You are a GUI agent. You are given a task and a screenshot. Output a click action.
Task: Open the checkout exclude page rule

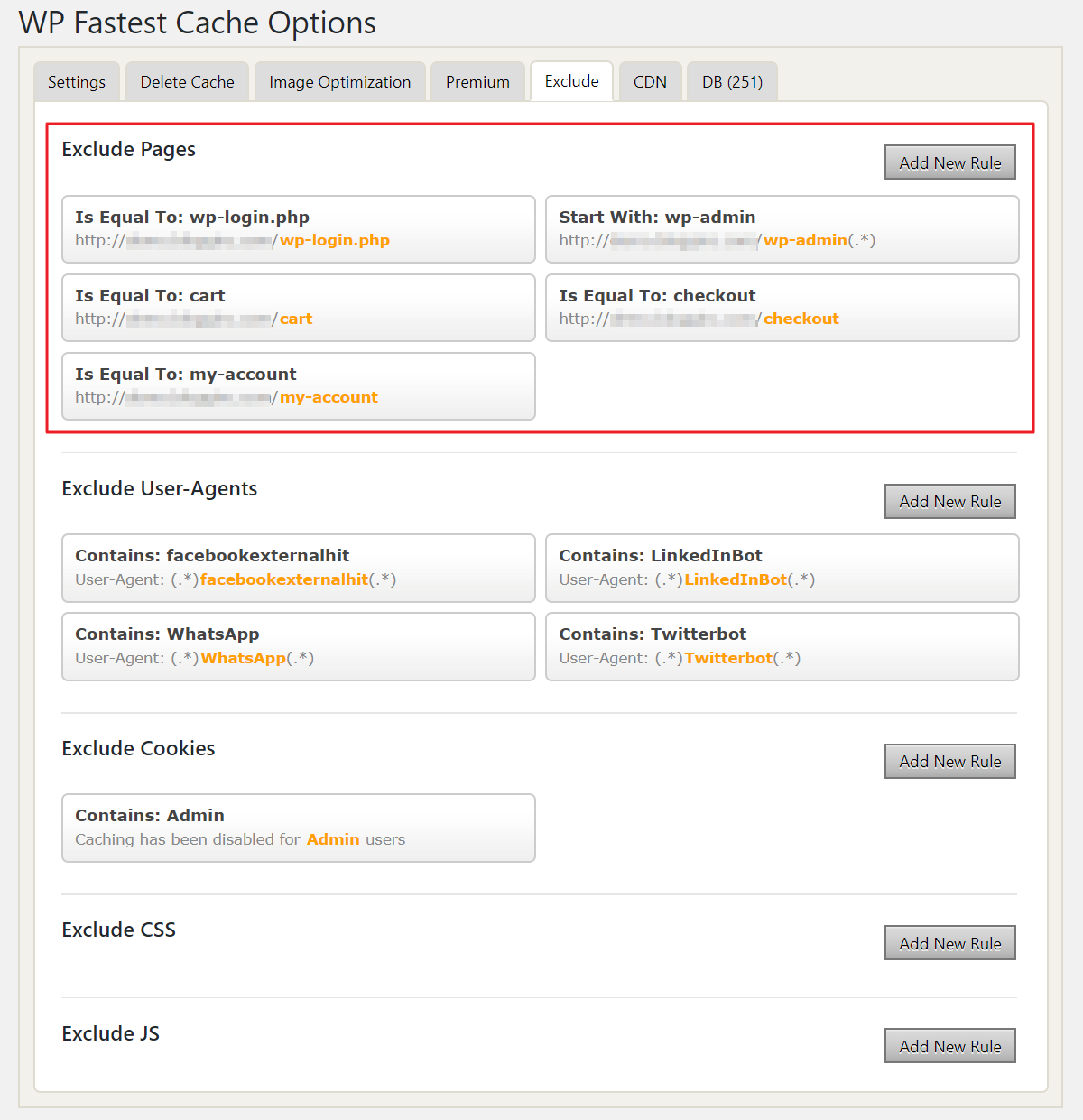tap(782, 308)
